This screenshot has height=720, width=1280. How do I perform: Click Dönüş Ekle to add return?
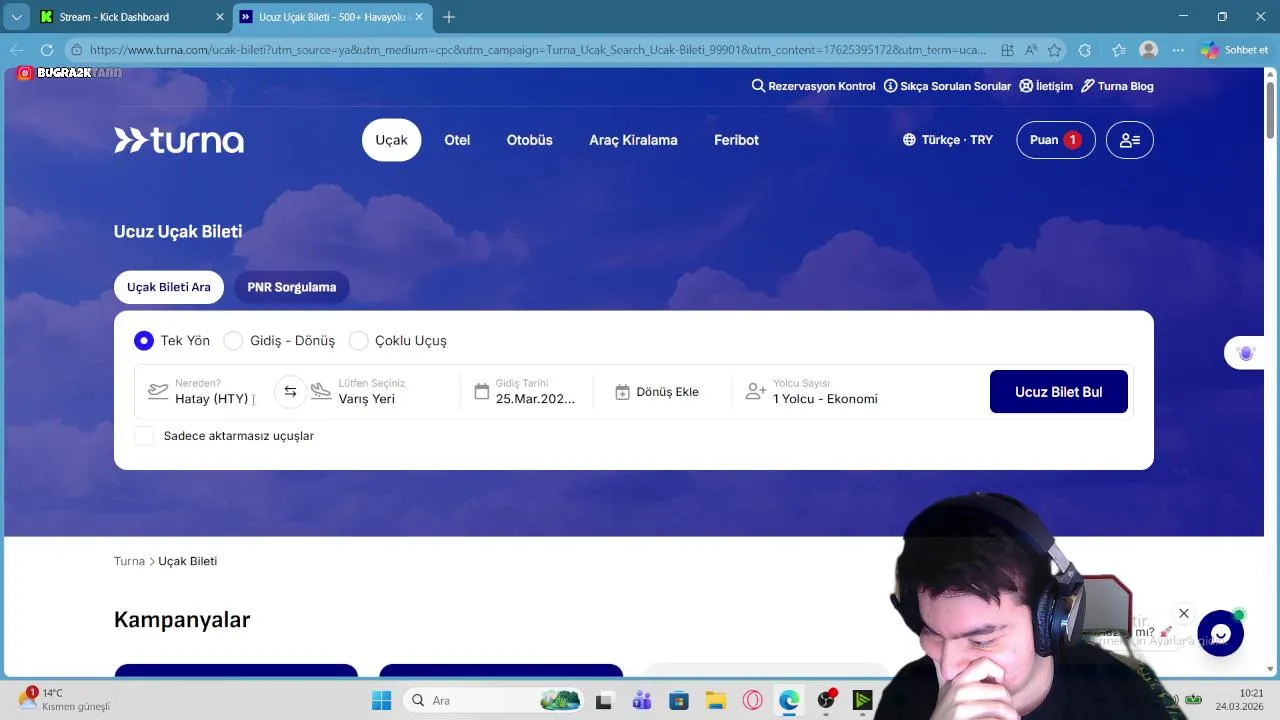658,392
